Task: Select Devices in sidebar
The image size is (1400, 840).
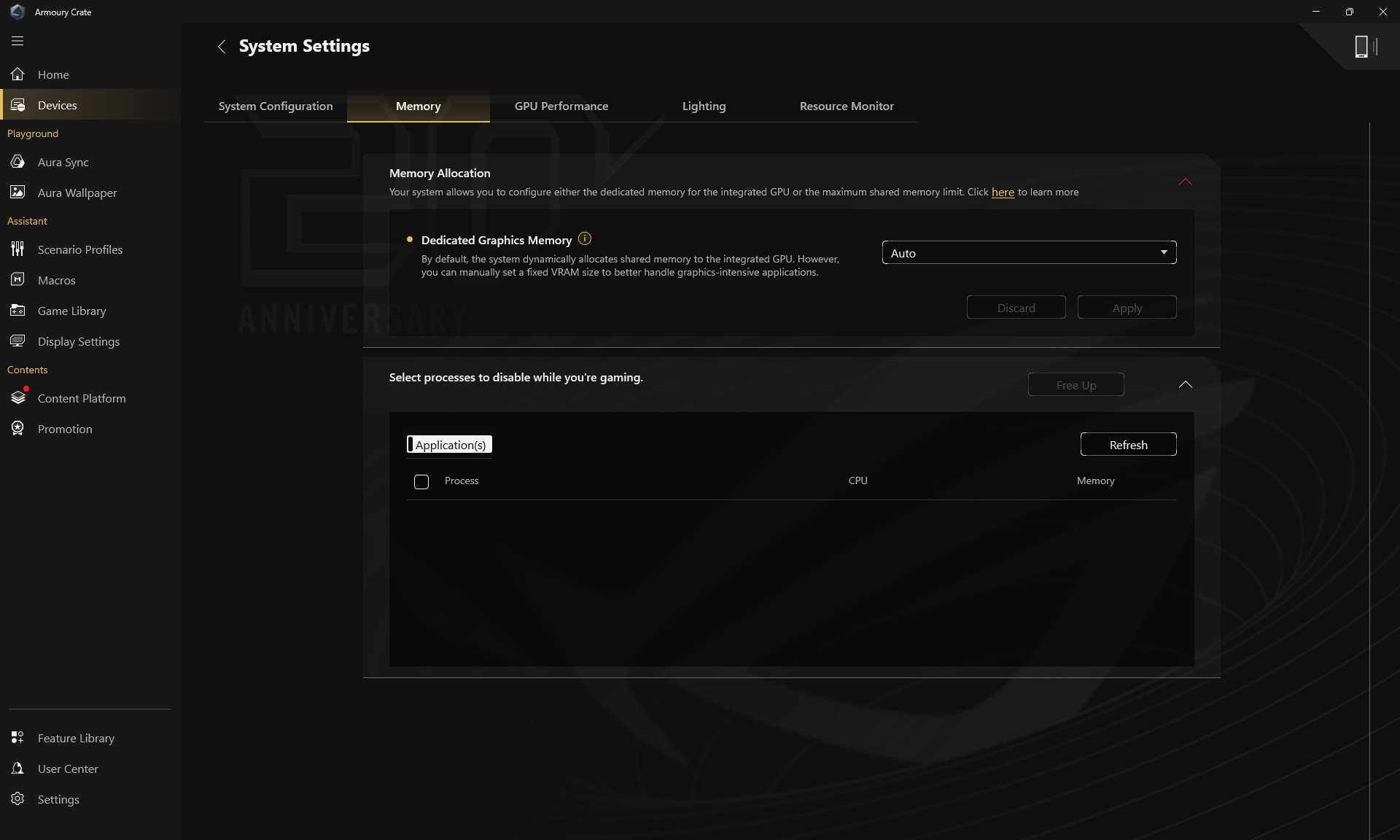Action: coord(90,105)
